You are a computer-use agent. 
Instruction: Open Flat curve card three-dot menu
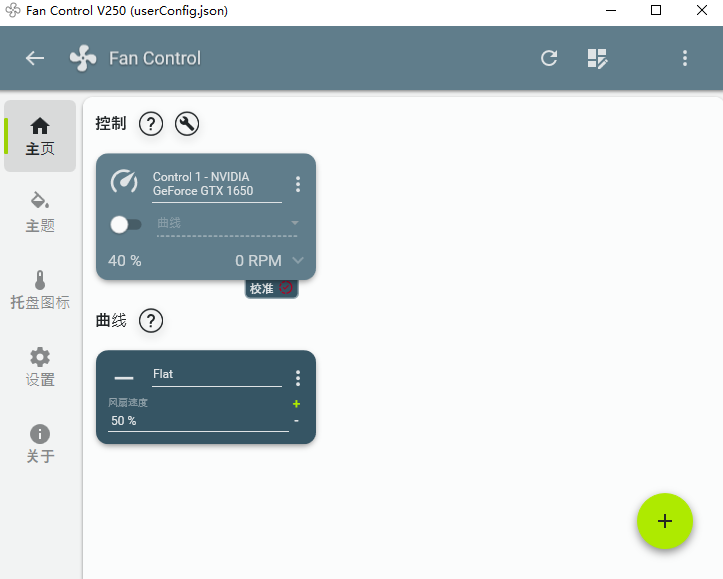tap(298, 378)
